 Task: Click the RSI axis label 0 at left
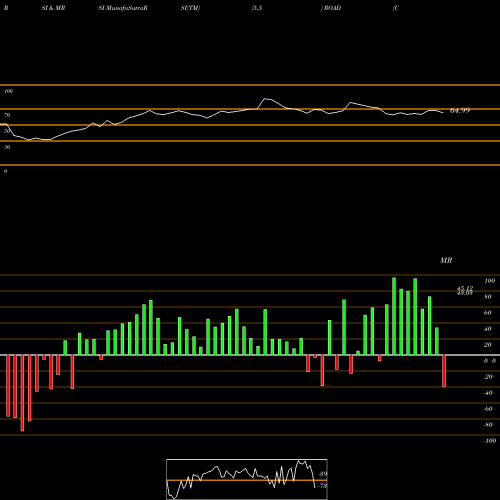[x=5, y=171]
